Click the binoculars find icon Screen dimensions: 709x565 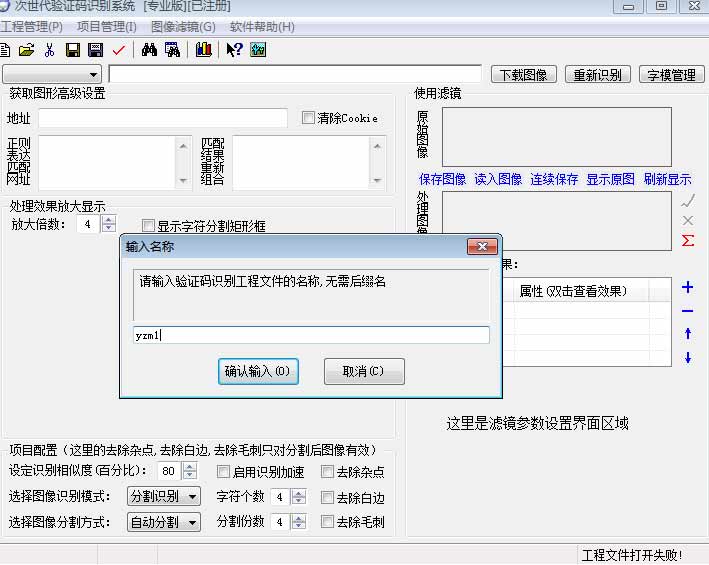149,50
